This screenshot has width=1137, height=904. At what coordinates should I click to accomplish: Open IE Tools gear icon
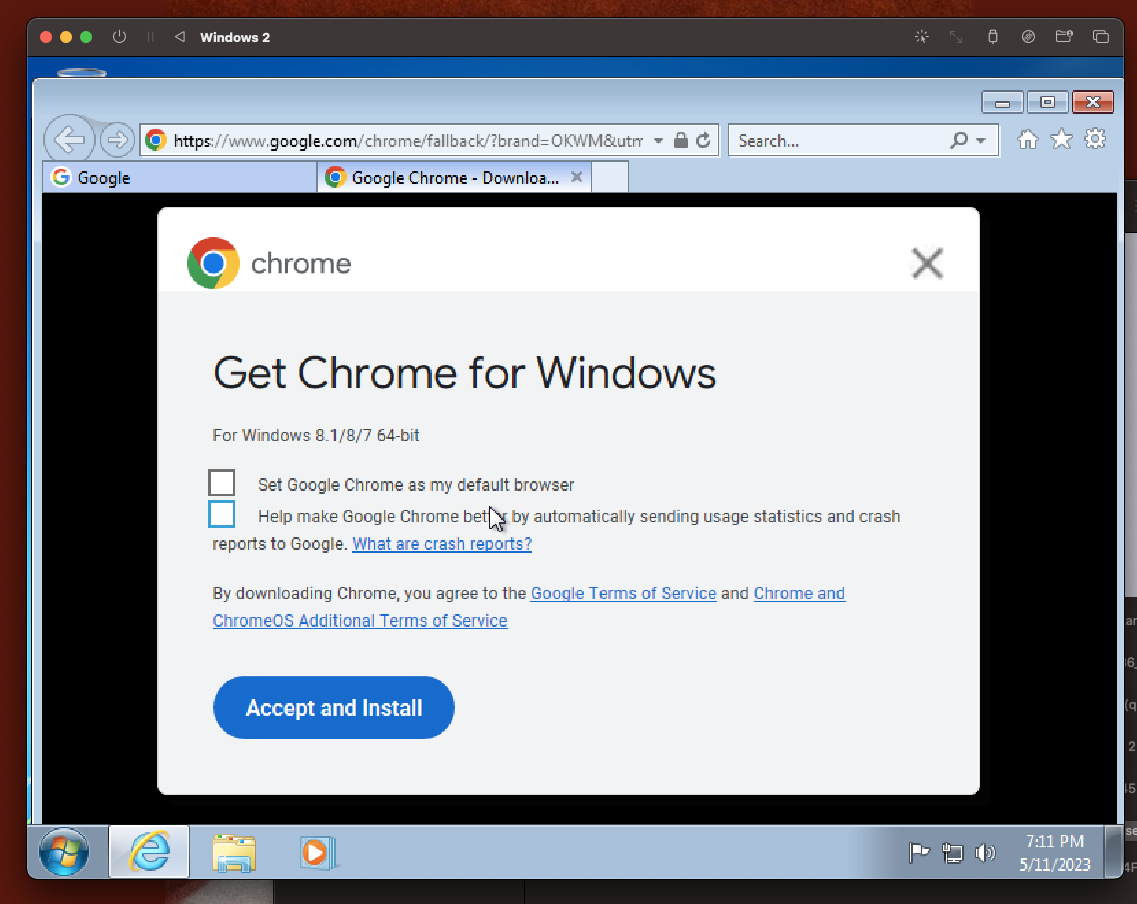click(1095, 139)
